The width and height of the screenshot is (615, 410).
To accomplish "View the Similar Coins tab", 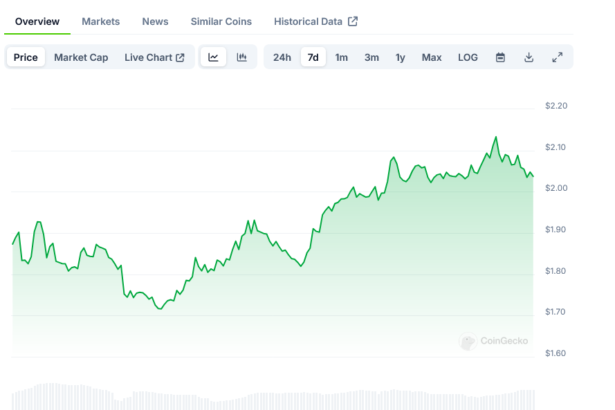I will click(x=221, y=21).
